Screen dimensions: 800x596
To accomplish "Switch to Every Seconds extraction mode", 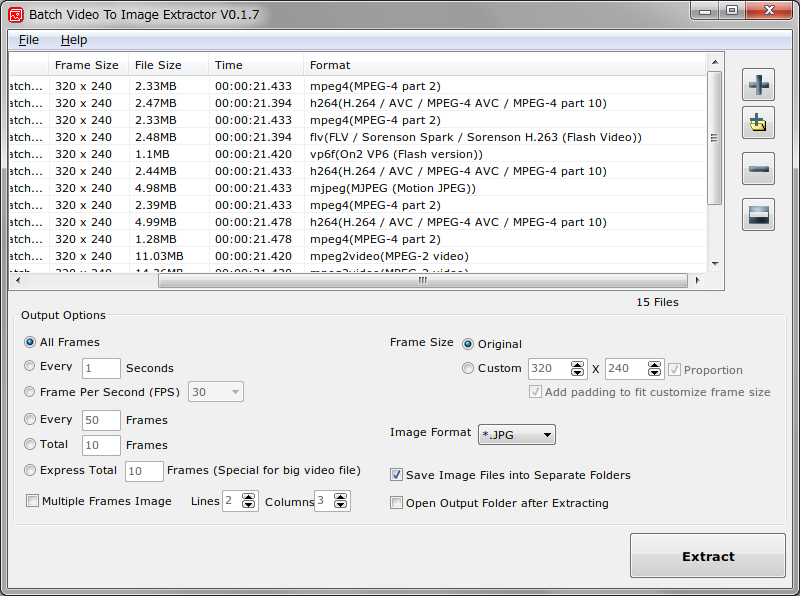I will coord(30,367).
